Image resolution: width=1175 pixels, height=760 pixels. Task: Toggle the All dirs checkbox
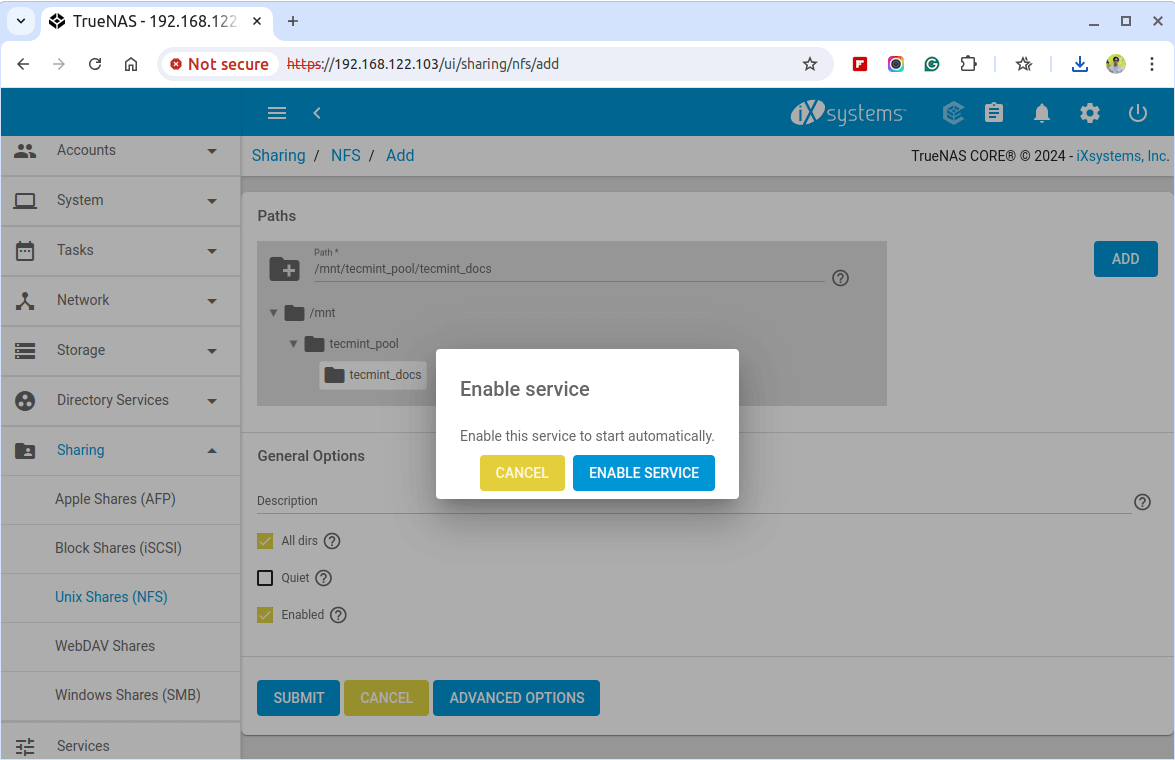tap(265, 541)
